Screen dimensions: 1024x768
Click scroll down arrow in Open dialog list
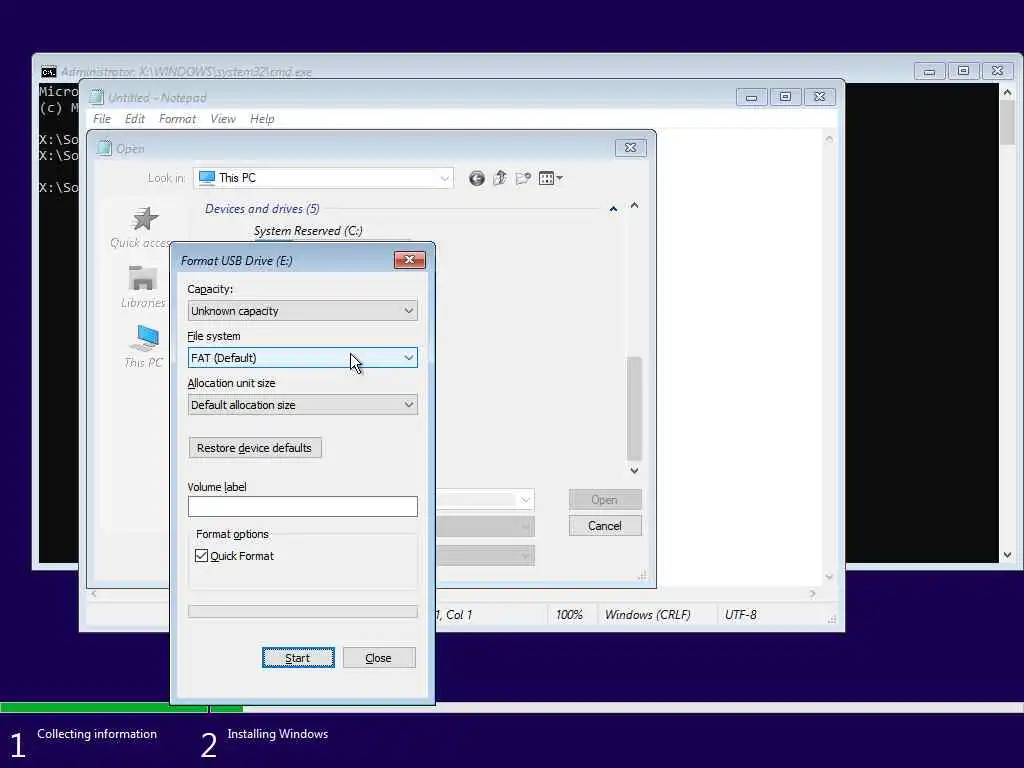[x=634, y=470]
